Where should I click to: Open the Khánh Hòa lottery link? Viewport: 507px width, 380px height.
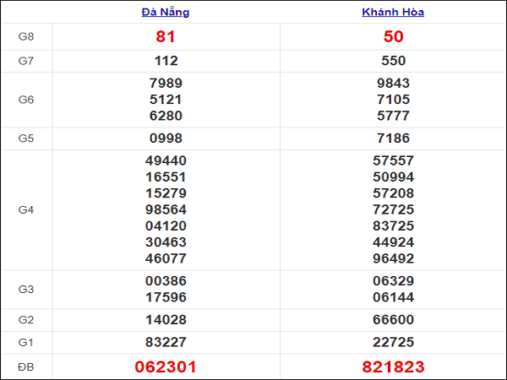(x=393, y=12)
